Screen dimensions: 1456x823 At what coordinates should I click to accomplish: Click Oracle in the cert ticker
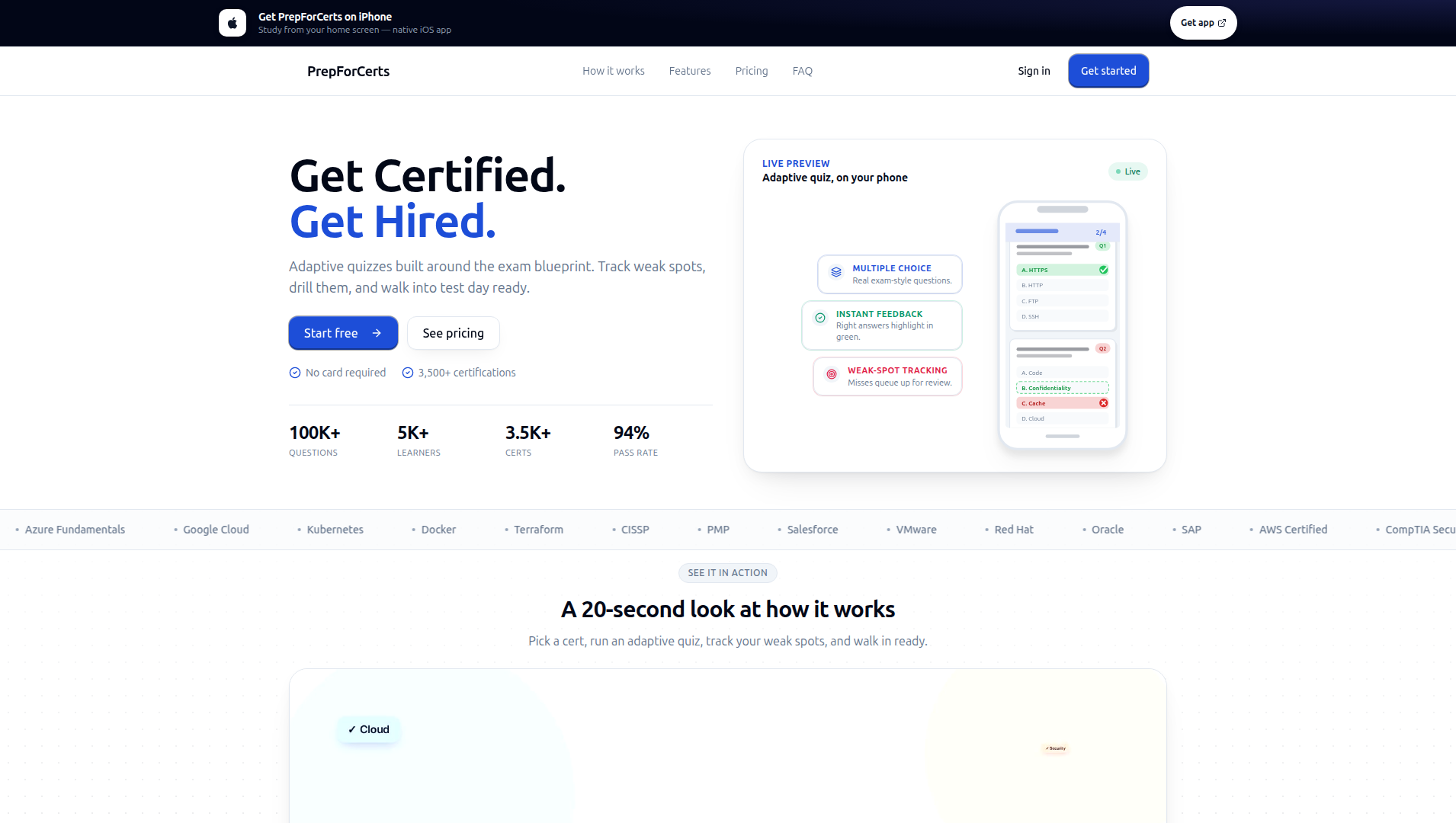[1108, 530]
